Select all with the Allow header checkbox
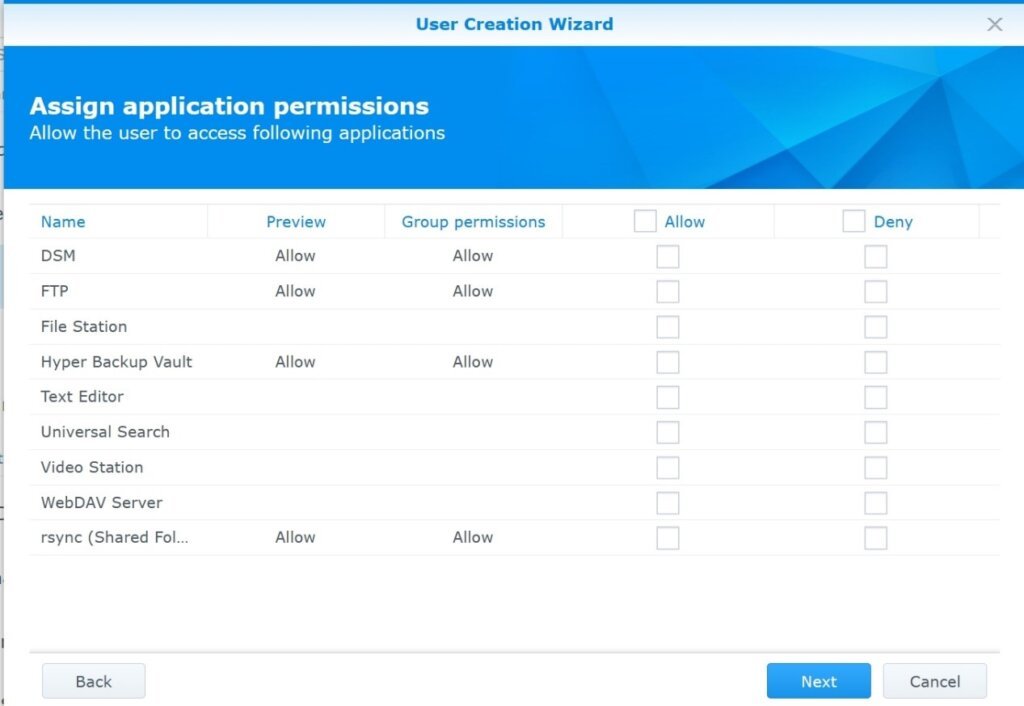1024x706 pixels. (x=645, y=221)
